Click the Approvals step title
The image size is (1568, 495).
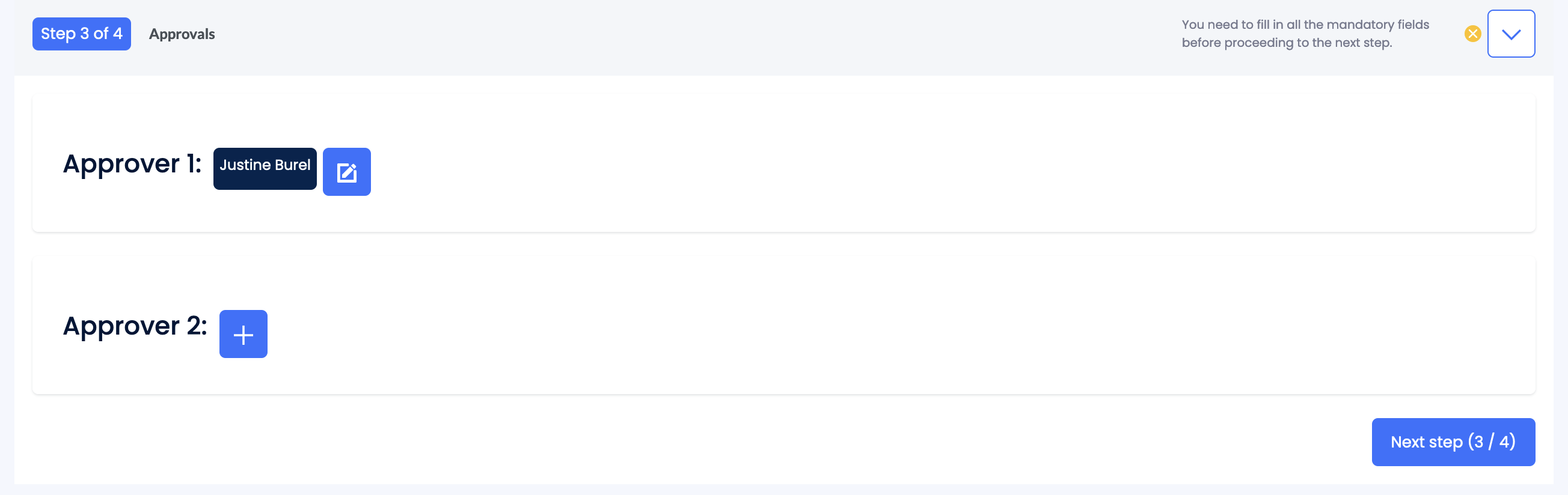(x=182, y=34)
